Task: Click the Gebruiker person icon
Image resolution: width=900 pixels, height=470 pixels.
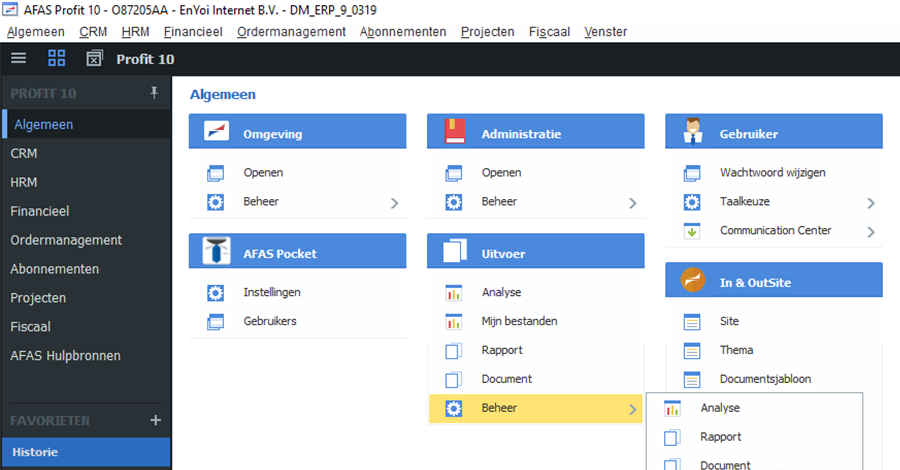Action: click(693, 131)
